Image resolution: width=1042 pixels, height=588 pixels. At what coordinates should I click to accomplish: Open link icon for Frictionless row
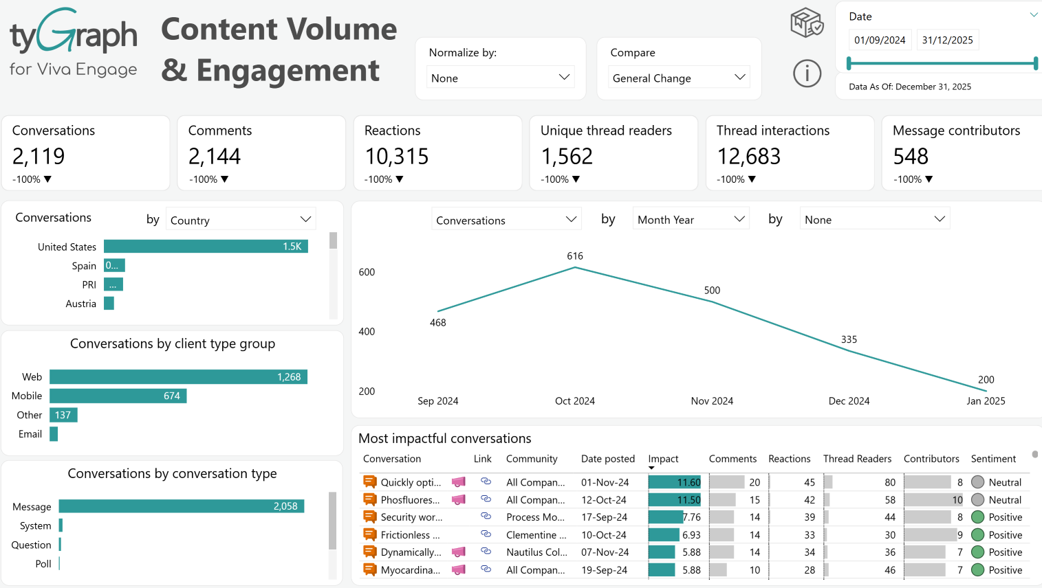click(486, 534)
